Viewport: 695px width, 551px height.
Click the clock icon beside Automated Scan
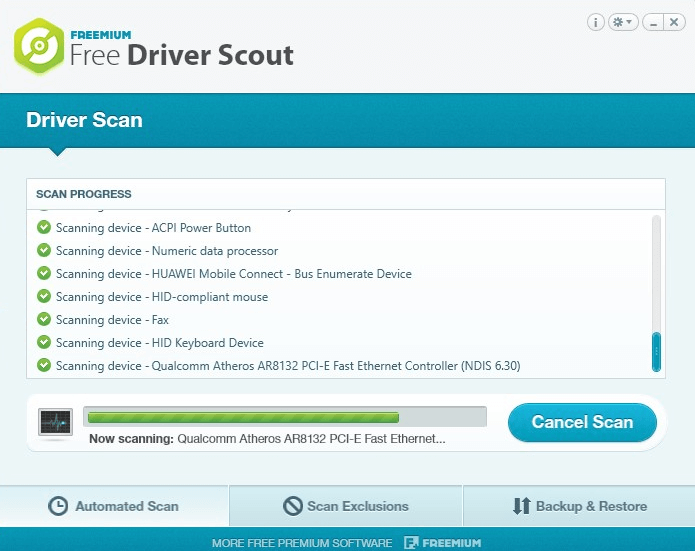point(58,506)
